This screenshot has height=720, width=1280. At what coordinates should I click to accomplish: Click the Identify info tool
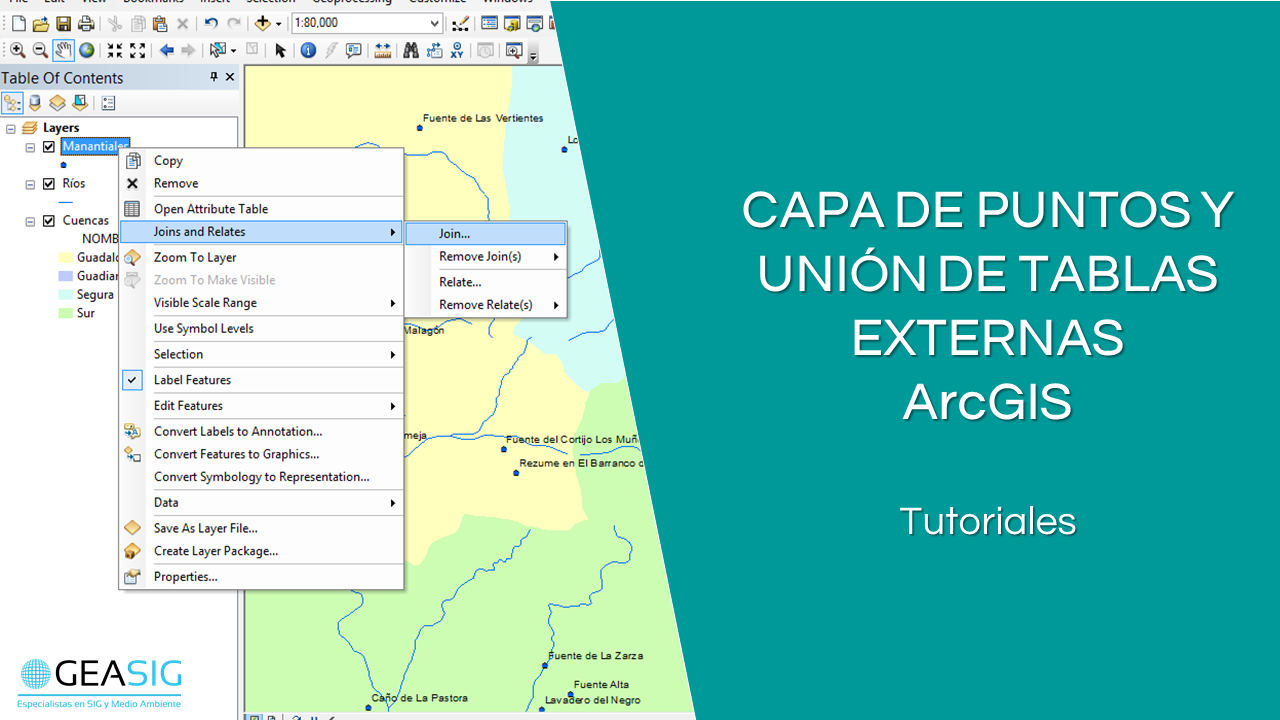pyautogui.click(x=308, y=50)
